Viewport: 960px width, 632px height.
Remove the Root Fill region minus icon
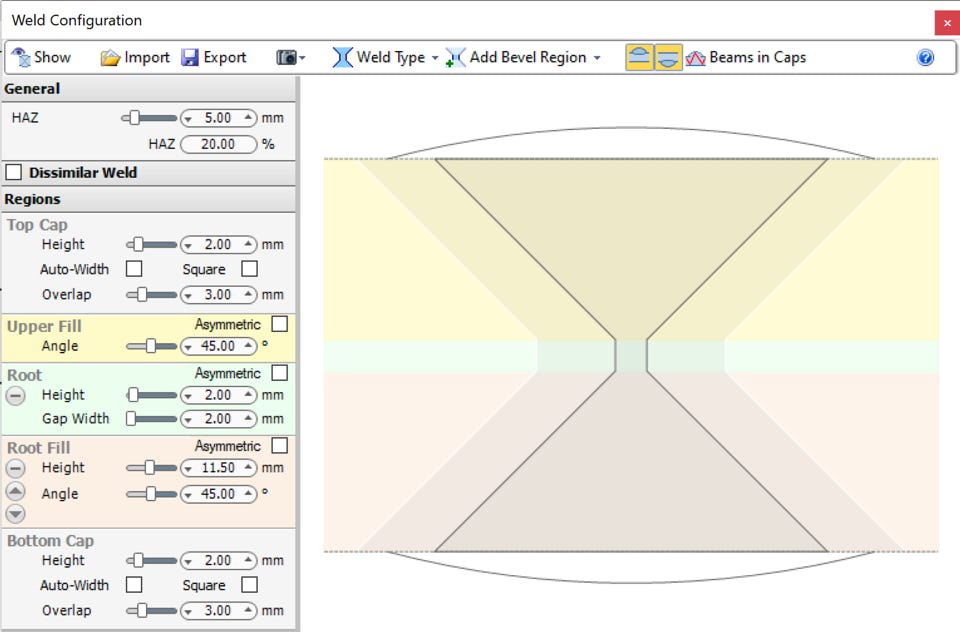tap(15, 468)
